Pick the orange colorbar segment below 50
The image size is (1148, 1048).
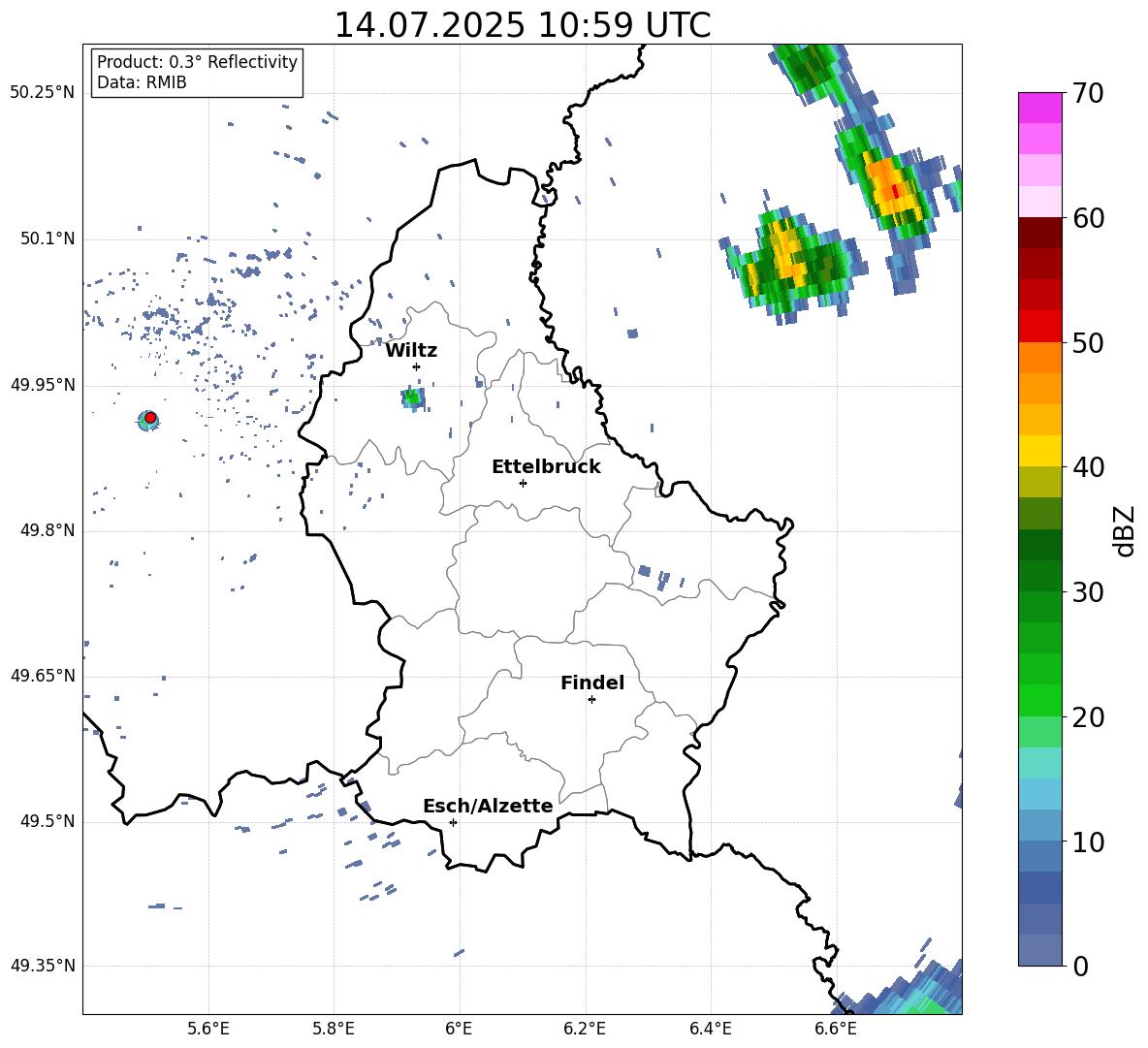[x=1040, y=357]
